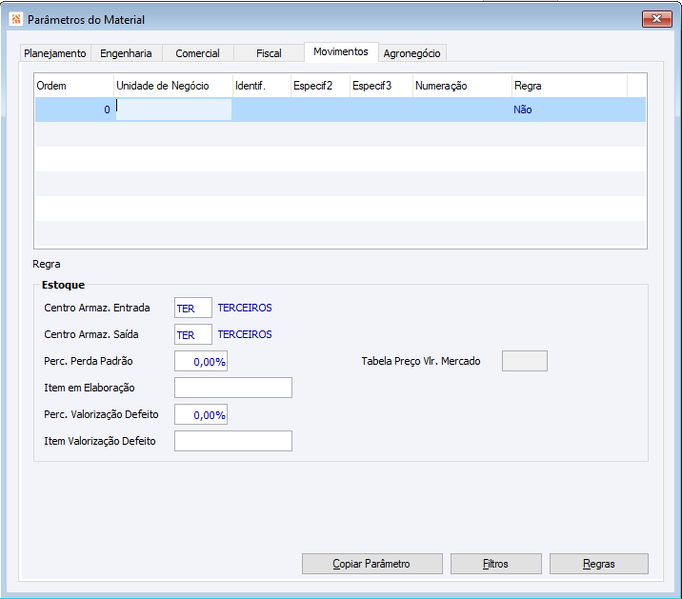Open the Filtros button
This screenshot has height=599, width=682.
pos(496,564)
